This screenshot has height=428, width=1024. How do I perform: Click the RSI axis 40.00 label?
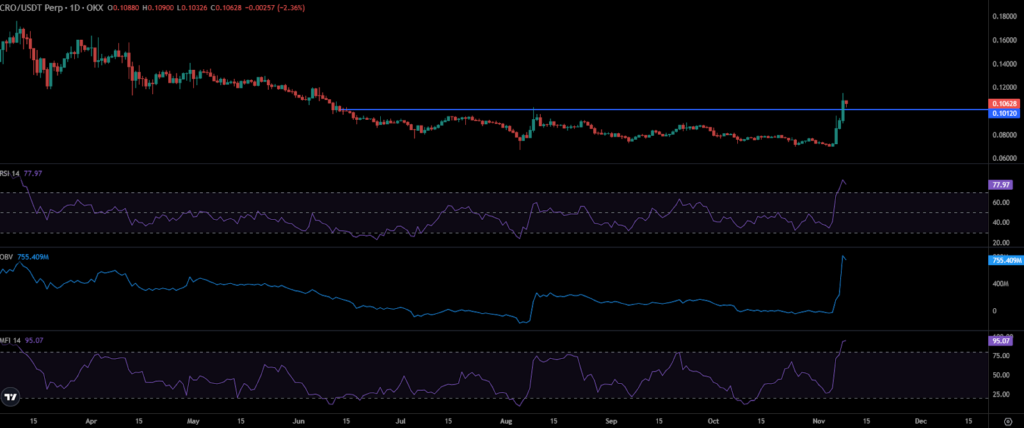click(x=1000, y=222)
